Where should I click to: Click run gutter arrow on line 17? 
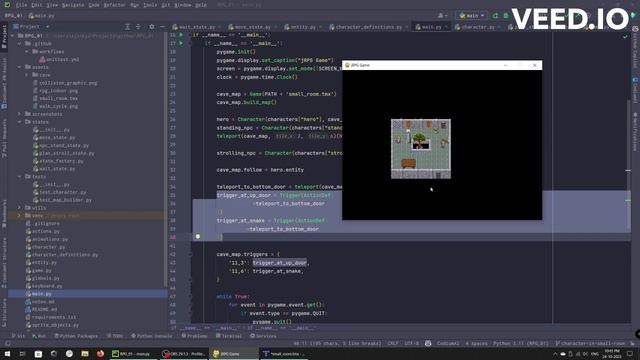[181, 43]
